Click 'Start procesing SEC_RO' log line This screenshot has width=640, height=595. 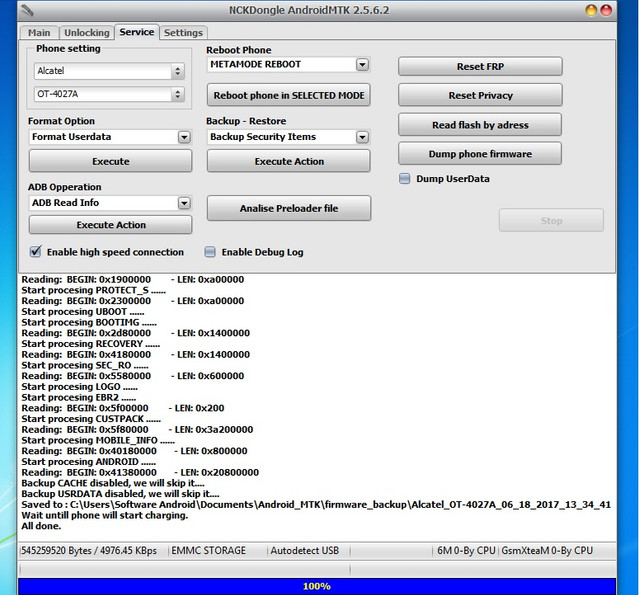pyautogui.click(x=85, y=365)
